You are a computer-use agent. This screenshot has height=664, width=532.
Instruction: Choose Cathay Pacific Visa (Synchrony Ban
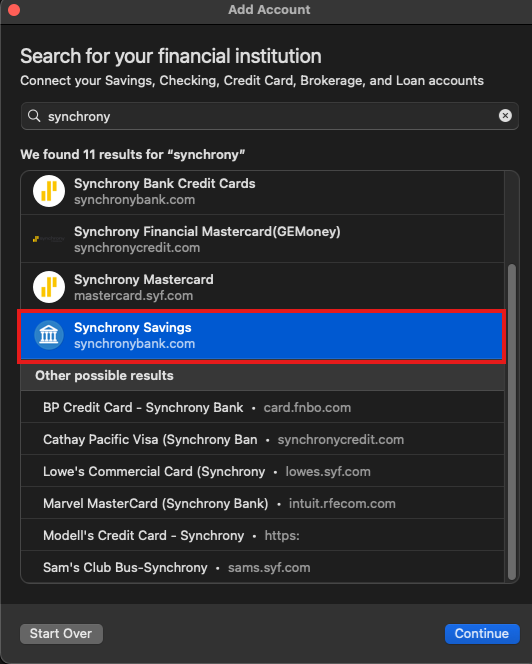(262, 439)
